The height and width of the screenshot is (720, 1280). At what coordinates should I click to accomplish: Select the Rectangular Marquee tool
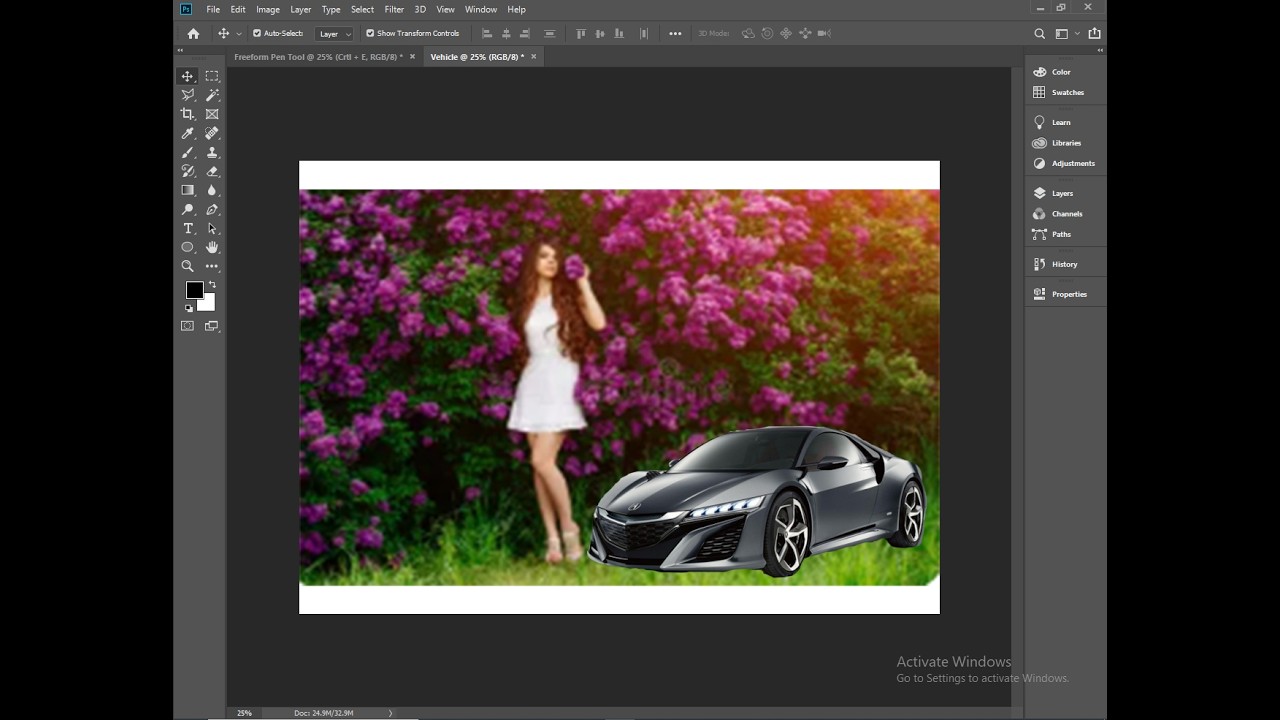pyautogui.click(x=212, y=76)
